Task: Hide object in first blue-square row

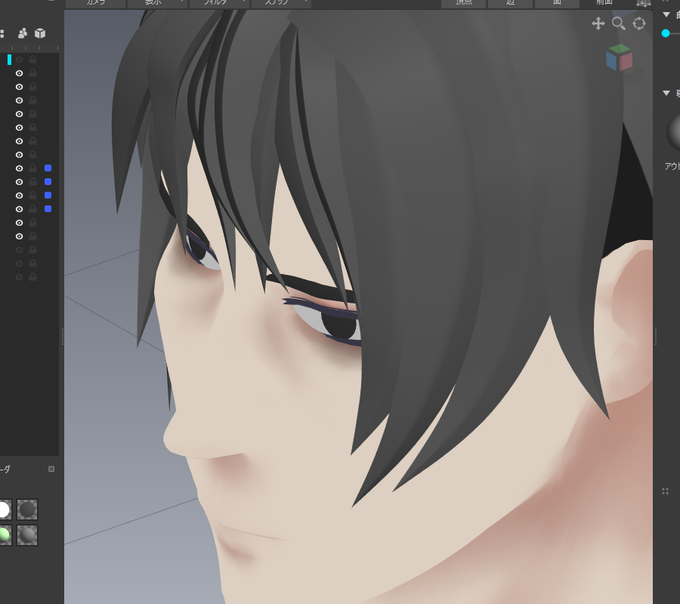Action: [19, 168]
